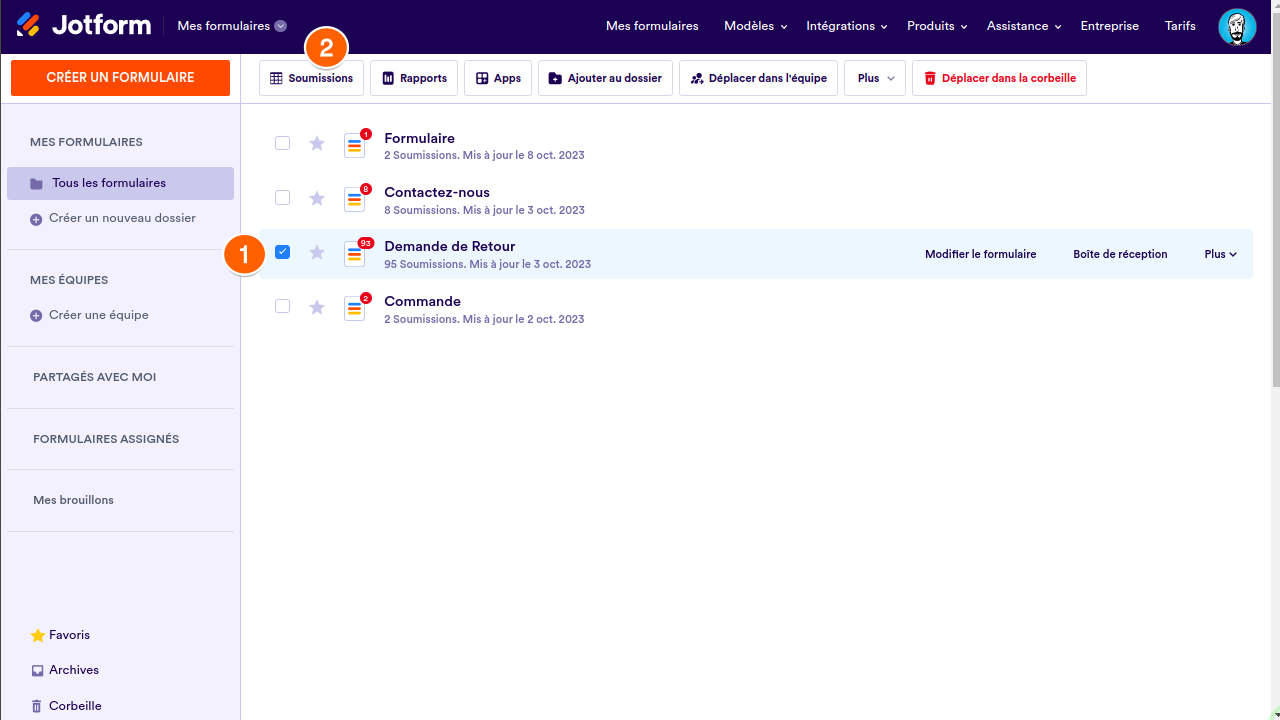Open Rapports for the selected form
The image size is (1280, 720).
click(x=414, y=78)
